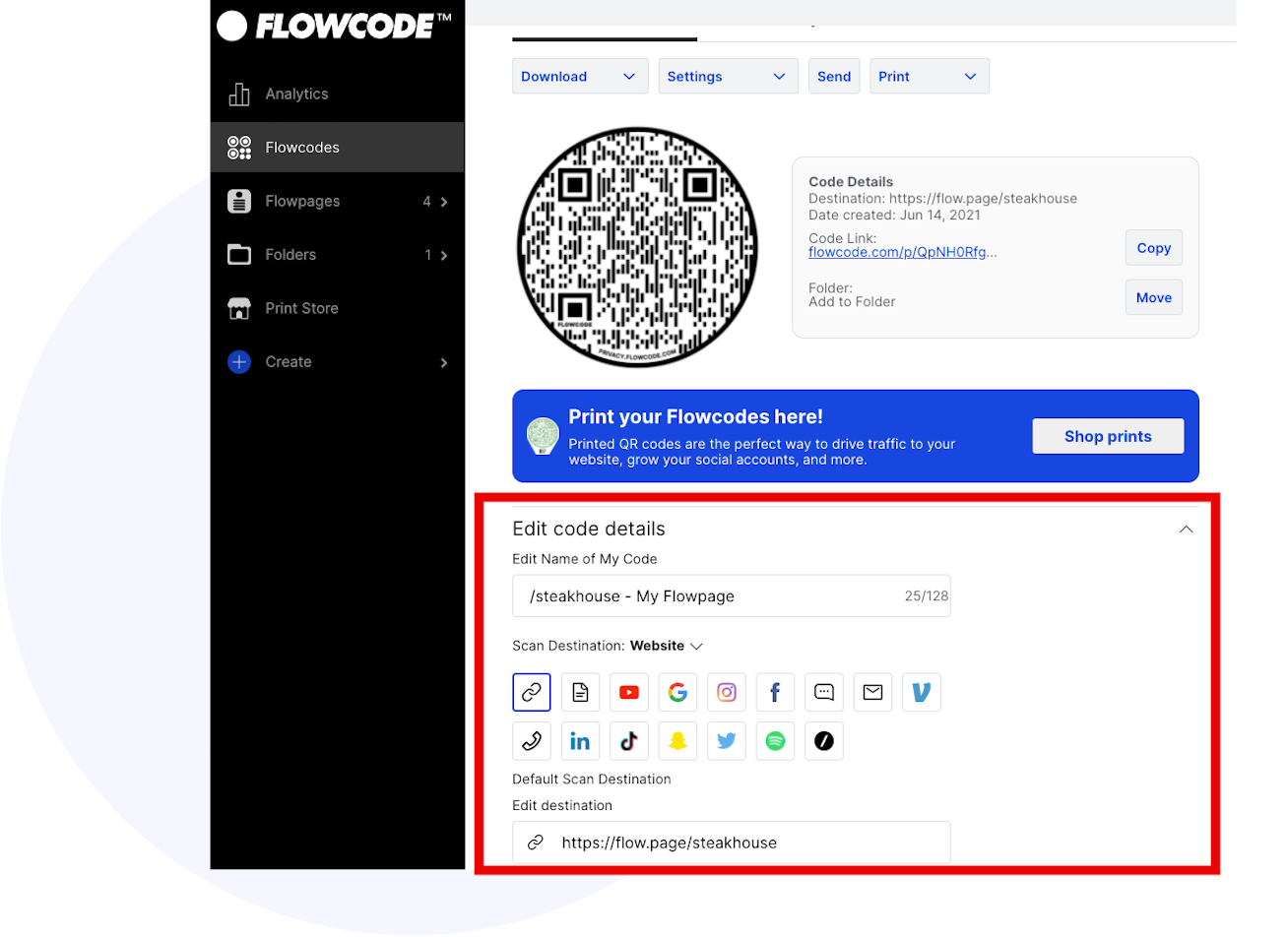Open Folders menu item
The height and width of the screenshot is (937, 1288).
pyautogui.click(x=337, y=255)
